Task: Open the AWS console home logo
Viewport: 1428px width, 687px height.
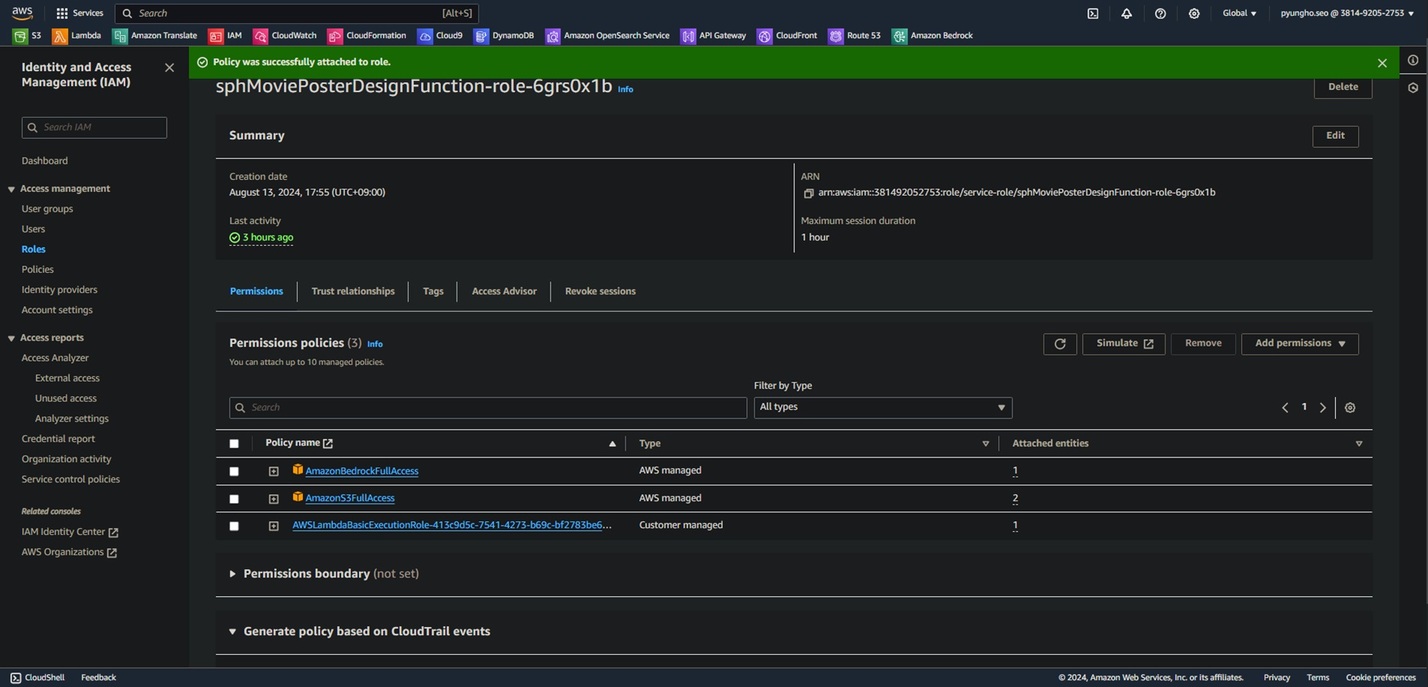Action: 22,12
